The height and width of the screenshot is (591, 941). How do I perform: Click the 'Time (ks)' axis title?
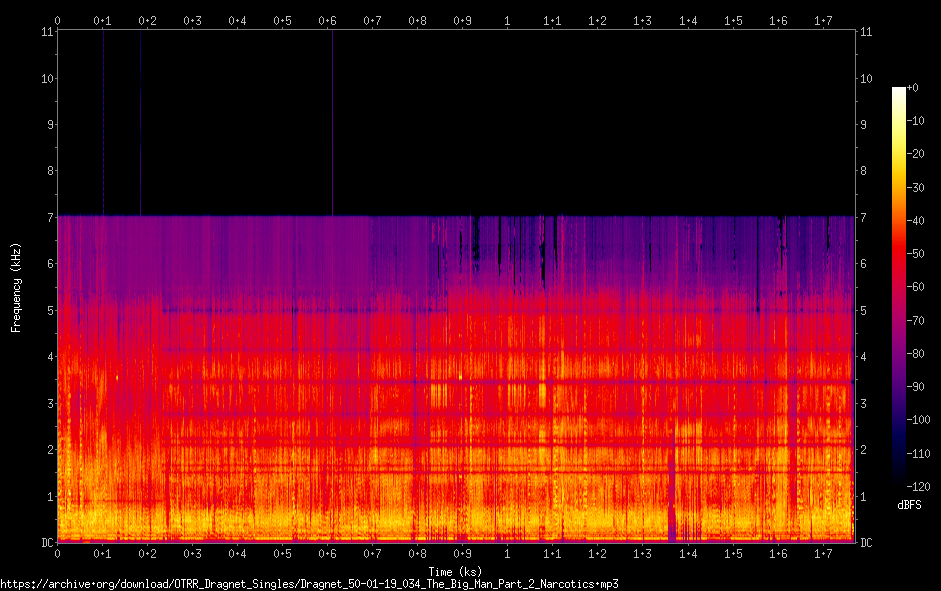(455, 571)
